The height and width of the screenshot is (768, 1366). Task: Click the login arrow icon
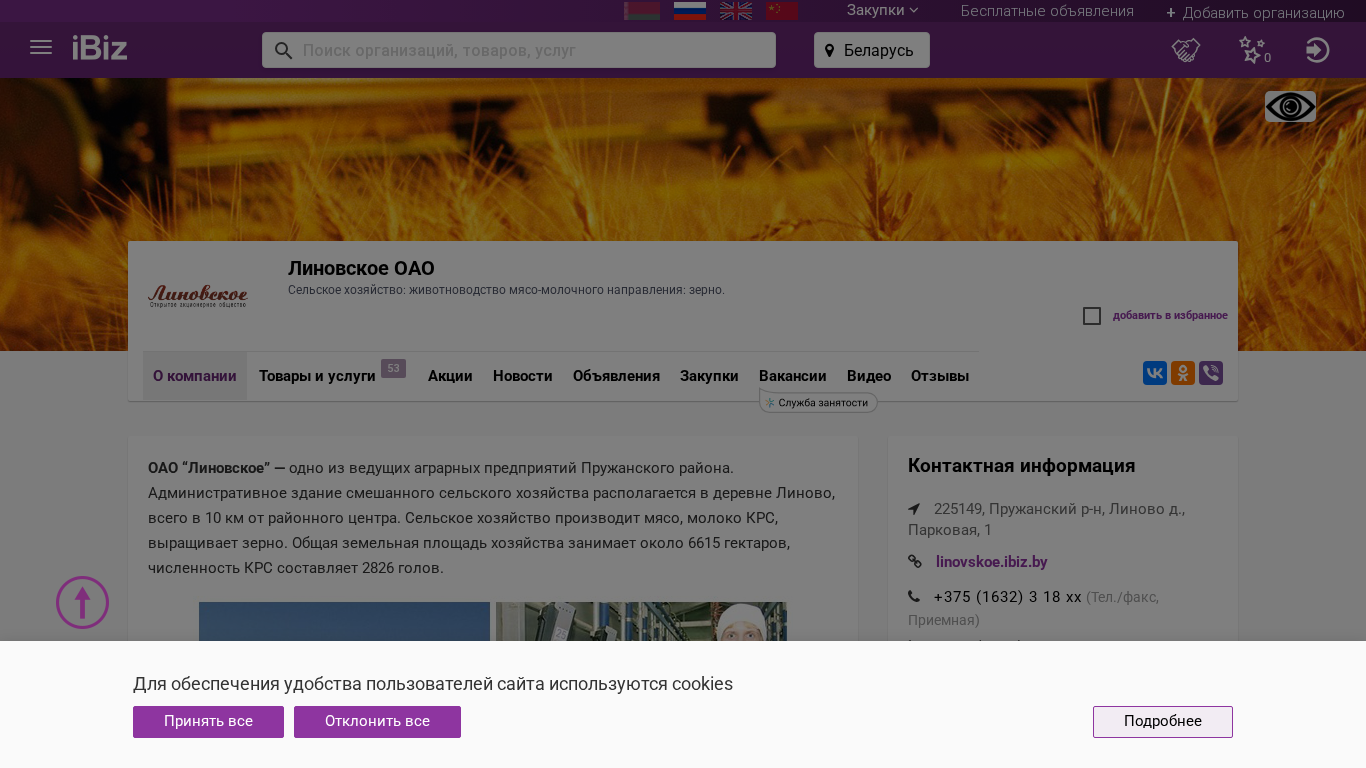point(1317,50)
